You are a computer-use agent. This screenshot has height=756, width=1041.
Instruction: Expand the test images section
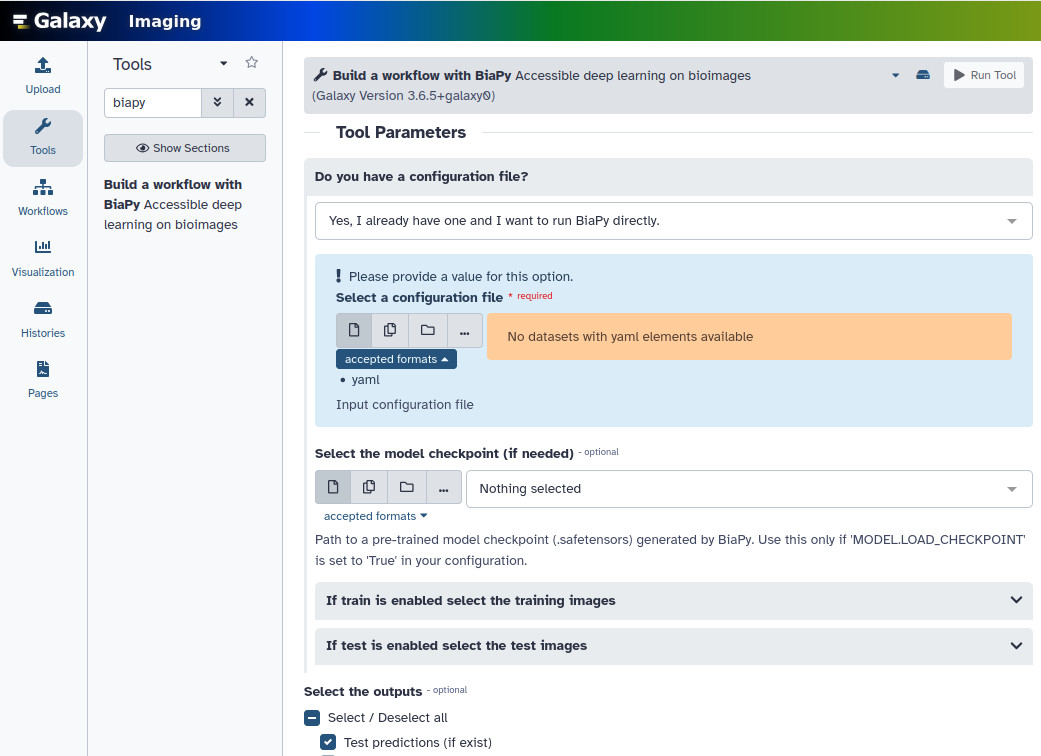tap(674, 646)
